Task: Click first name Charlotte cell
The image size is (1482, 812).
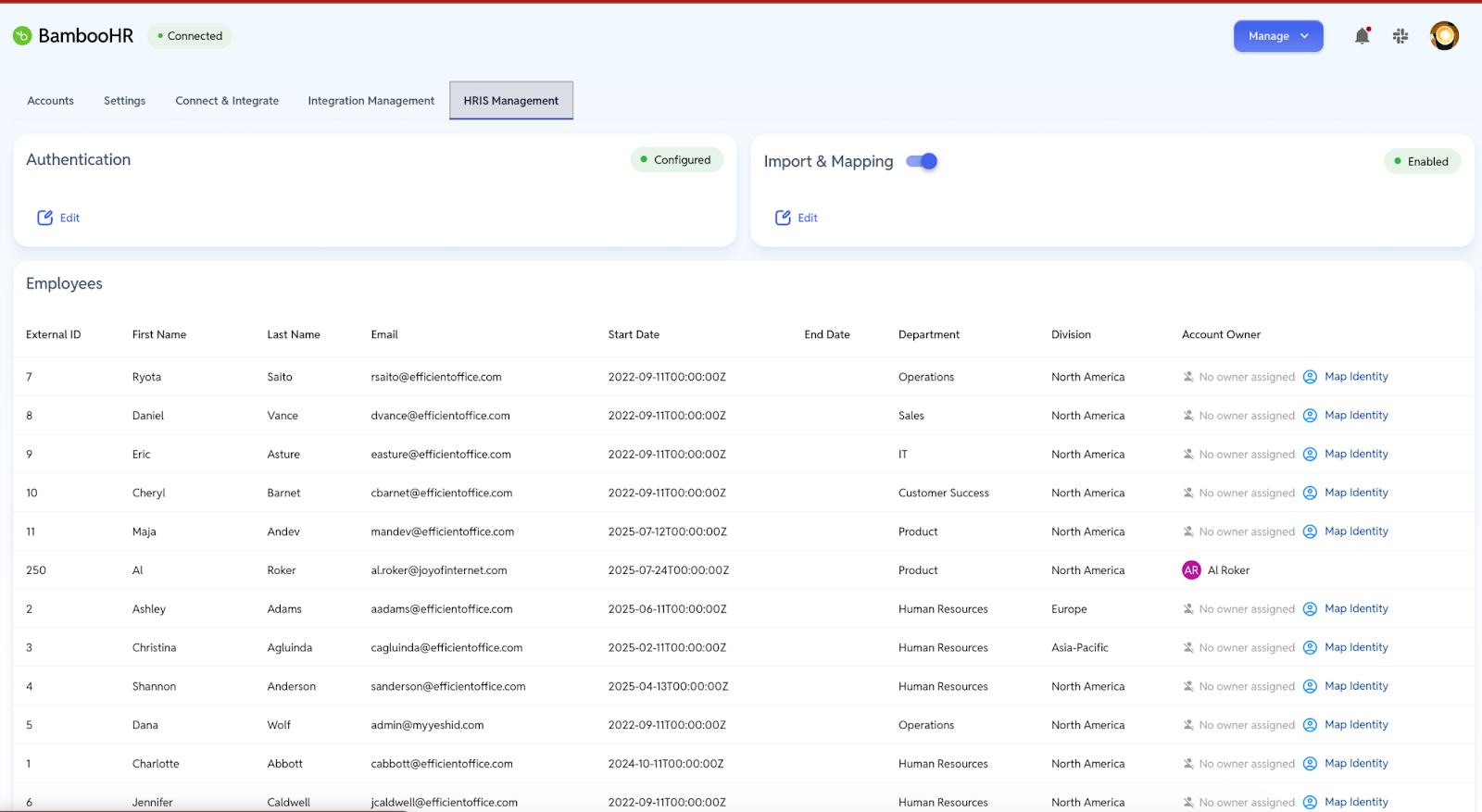Action: click(x=156, y=764)
